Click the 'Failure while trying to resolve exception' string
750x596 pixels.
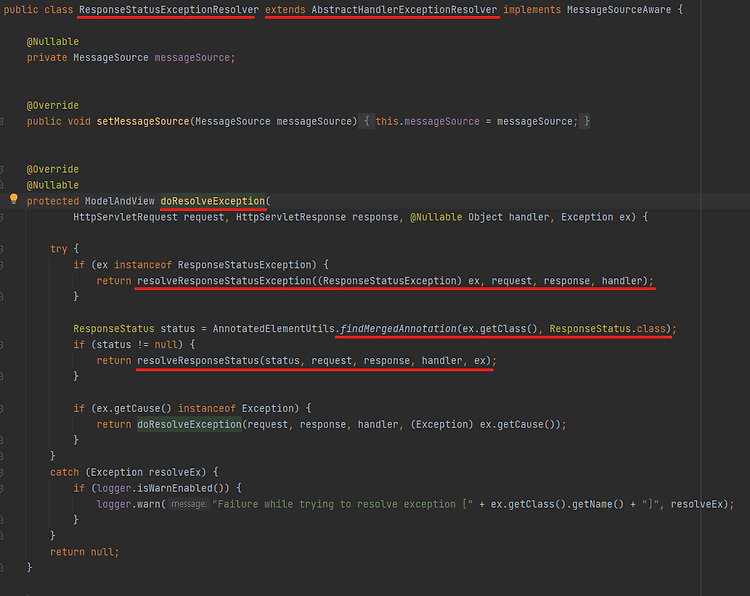tap(342, 504)
